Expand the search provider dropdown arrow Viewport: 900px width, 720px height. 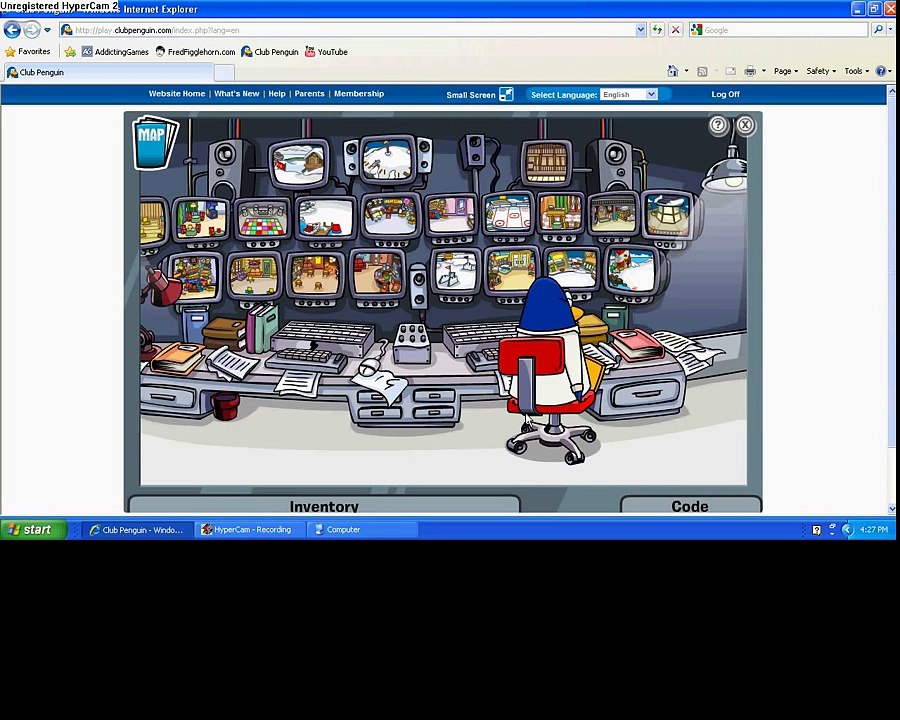click(891, 30)
